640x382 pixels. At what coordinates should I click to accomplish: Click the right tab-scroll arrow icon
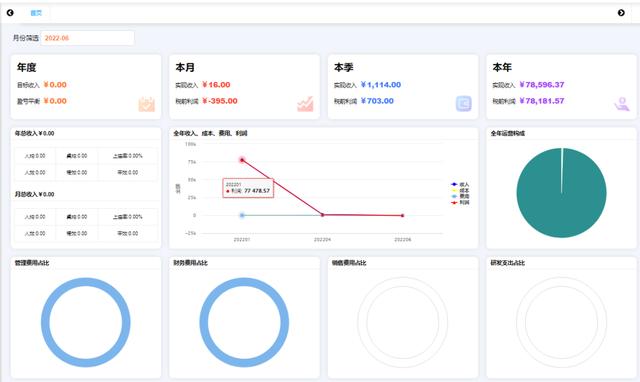[x=621, y=13]
